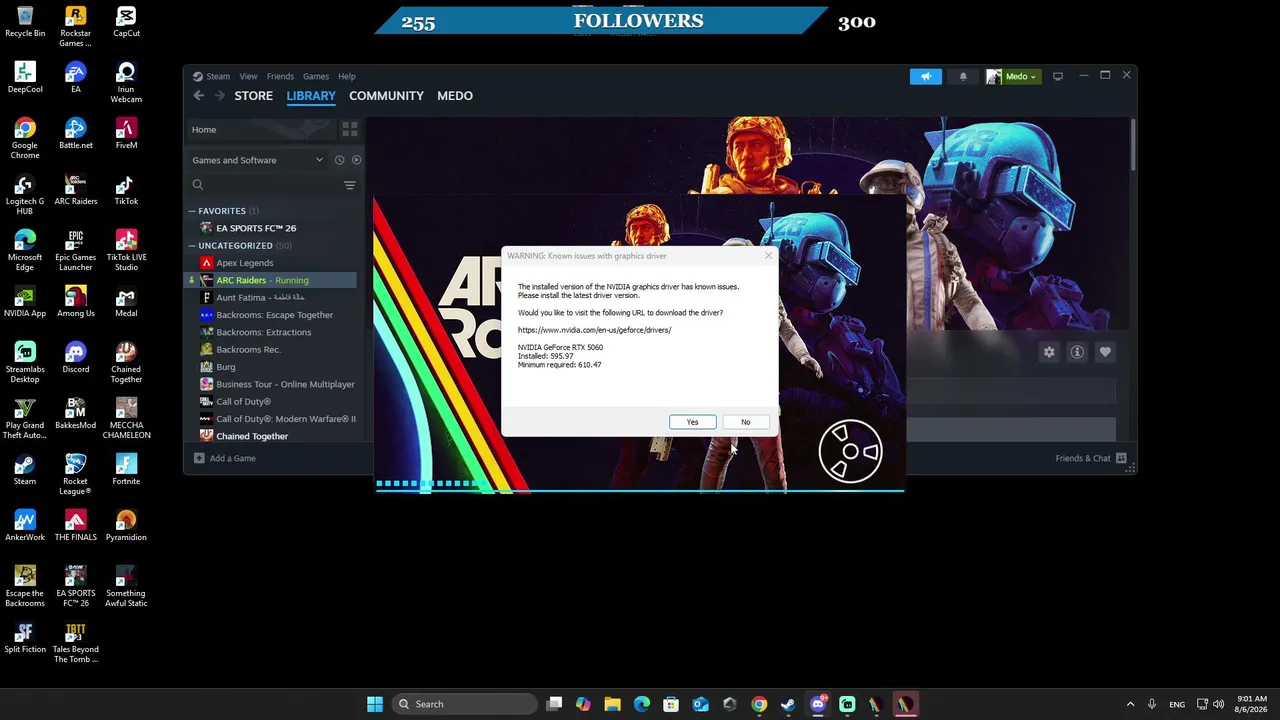This screenshot has height=720, width=1280.
Task: Collapse the FAVORITES category
Action: pos(192,211)
